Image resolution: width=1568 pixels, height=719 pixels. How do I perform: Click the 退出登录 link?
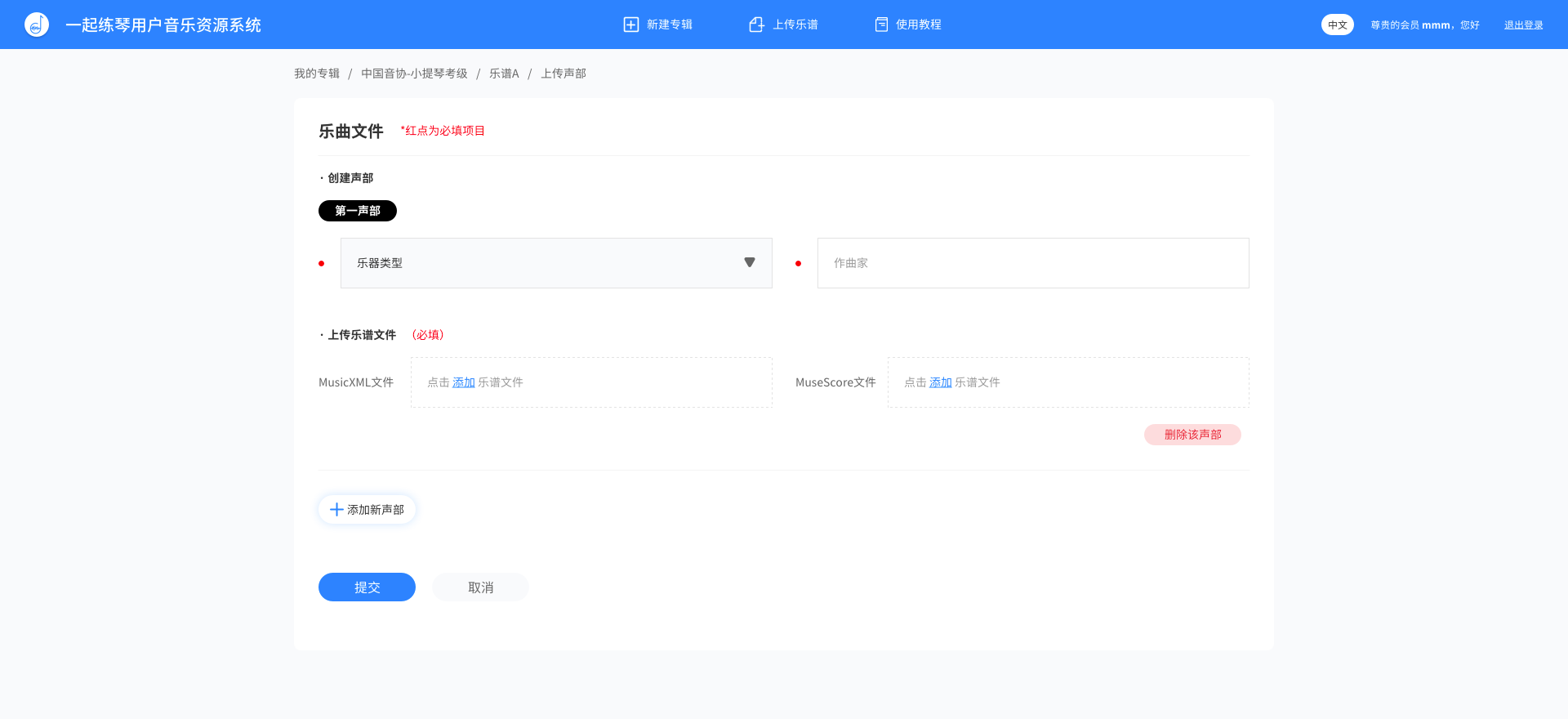point(1524,25)
